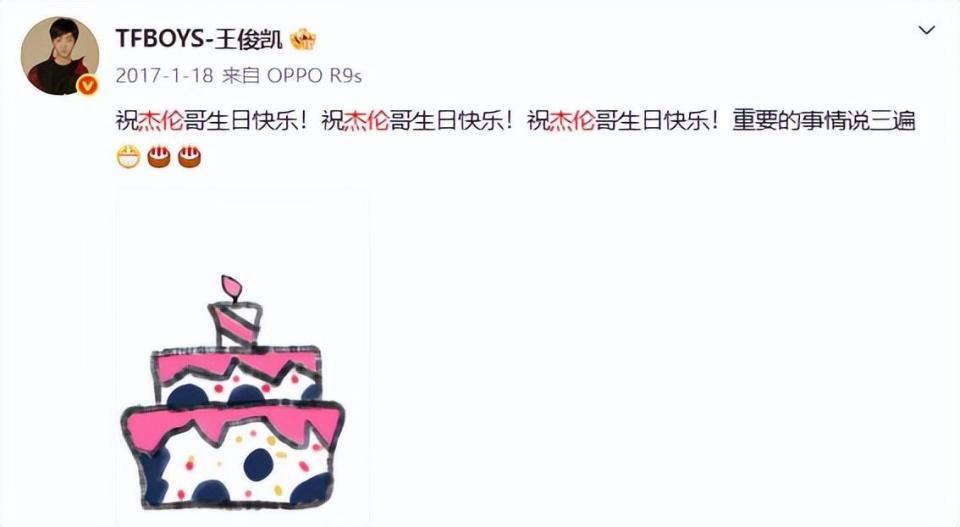Image resolution: width=960 pixels, height=527 pixels.
Task: Open the second red 杰伦 link
Action: tap(367, 120)
